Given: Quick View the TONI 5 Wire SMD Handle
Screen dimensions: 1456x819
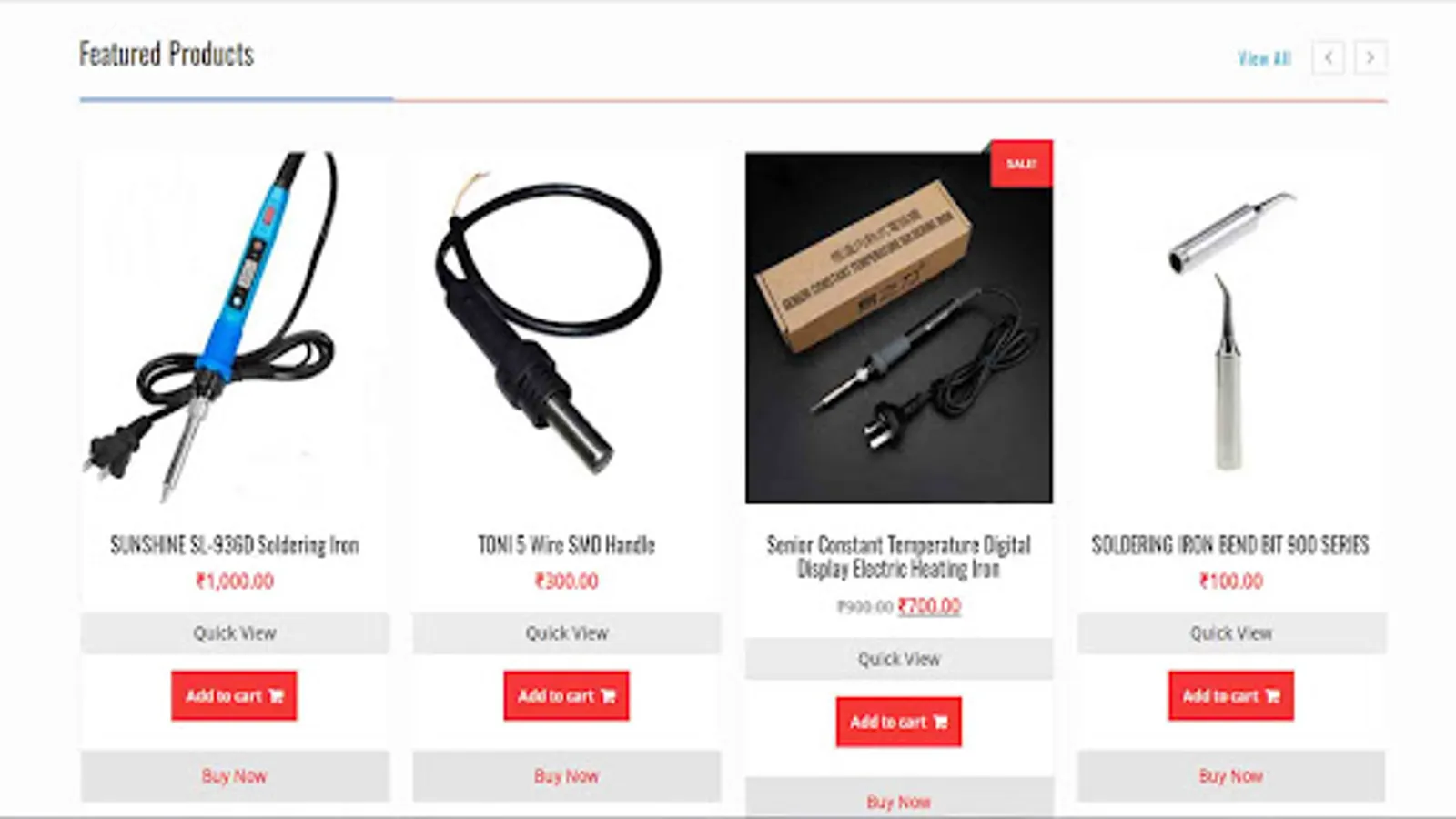Looking at the screenshot, I should [x=566, y=633].
